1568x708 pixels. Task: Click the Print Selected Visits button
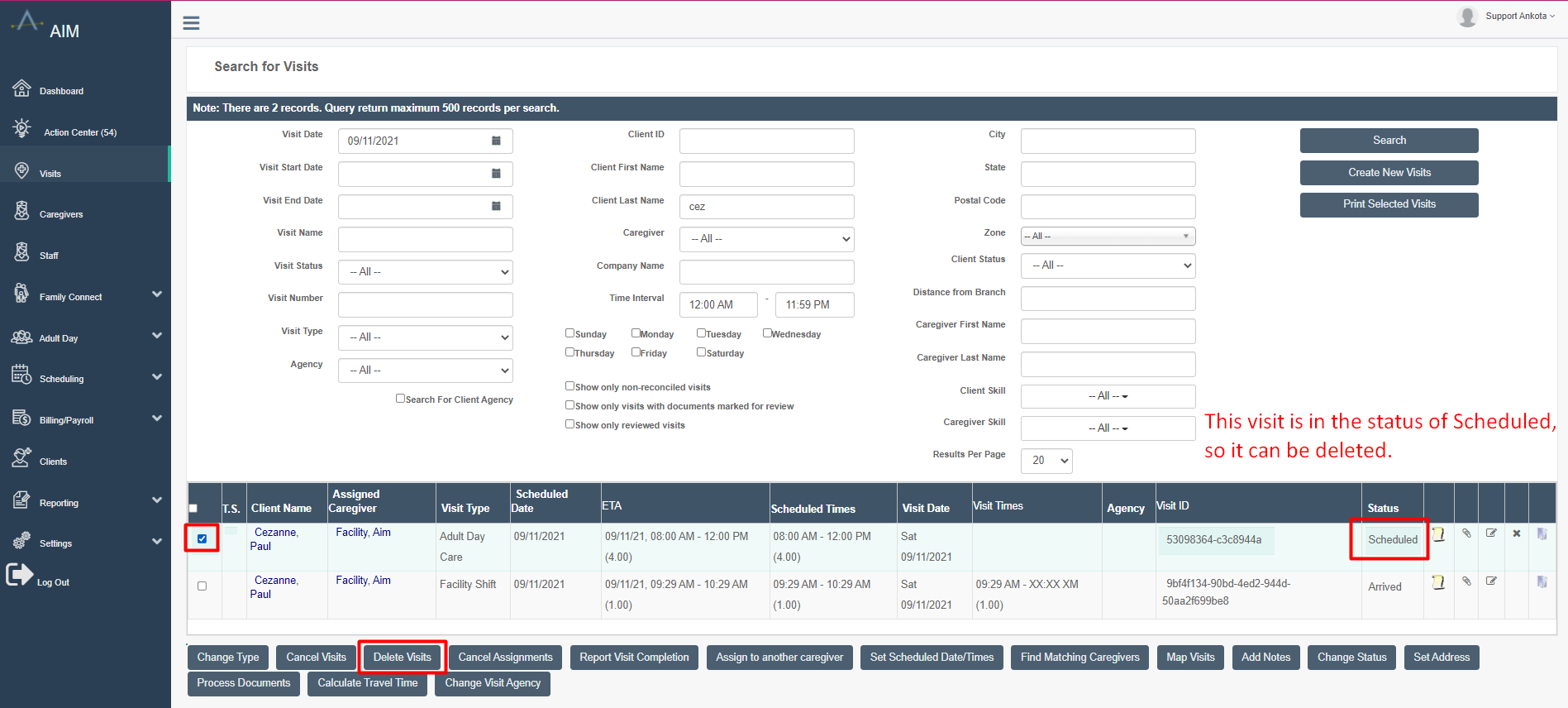point(1389,204)
